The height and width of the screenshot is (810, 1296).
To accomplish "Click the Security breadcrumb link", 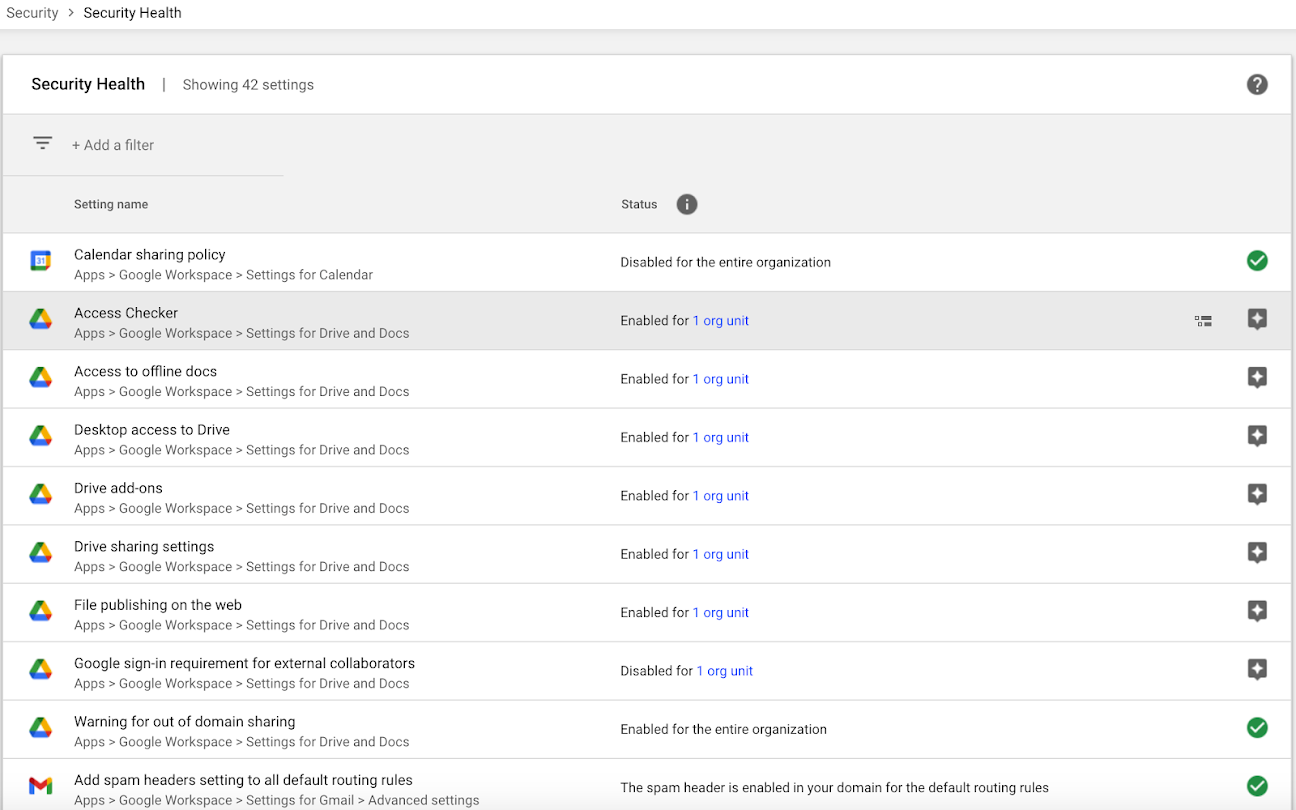I will click(x=32, y=13).
